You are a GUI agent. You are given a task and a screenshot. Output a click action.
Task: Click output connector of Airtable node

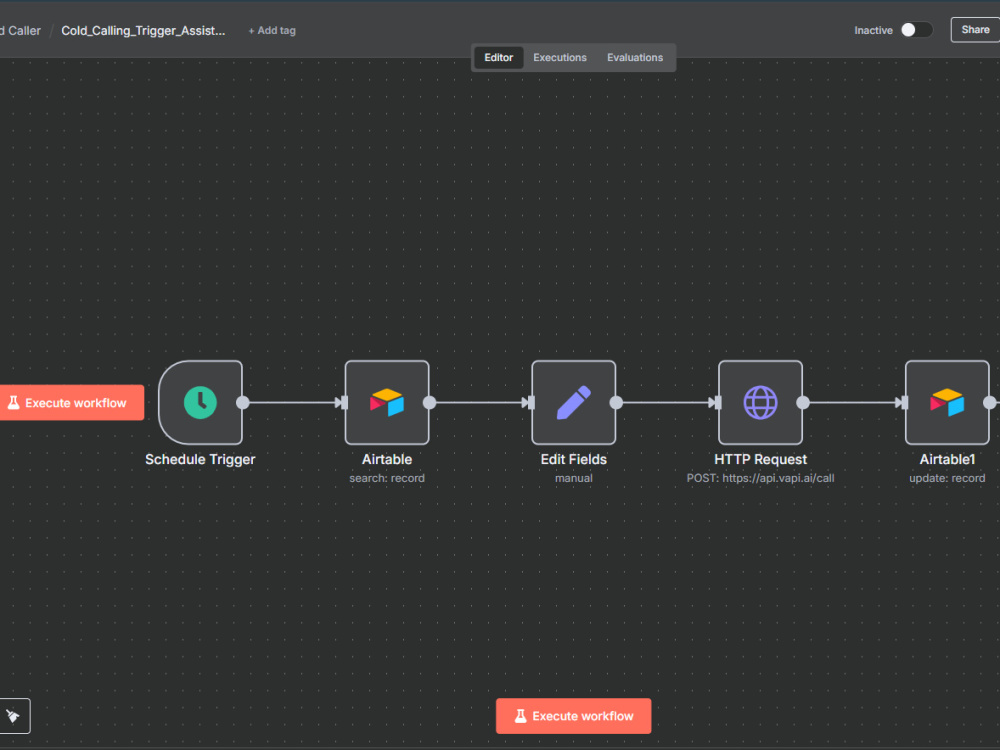430,402
